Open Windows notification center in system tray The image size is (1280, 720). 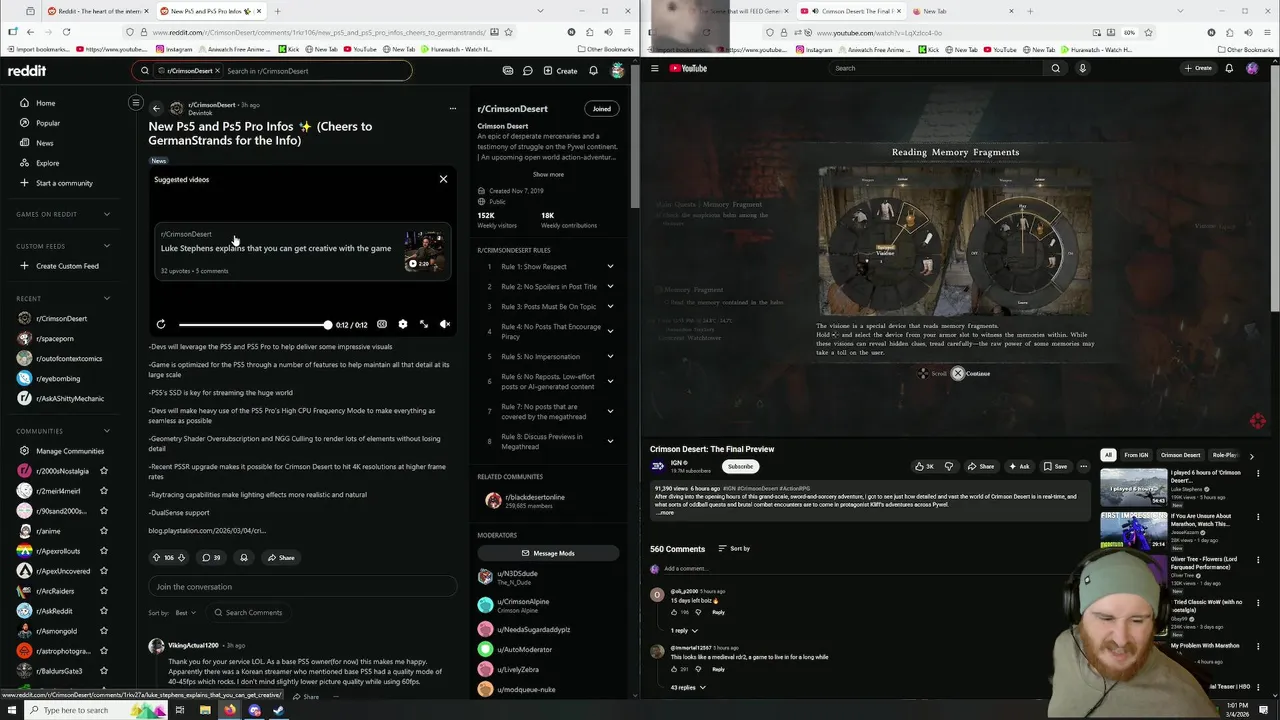[x=1264, y=710]
